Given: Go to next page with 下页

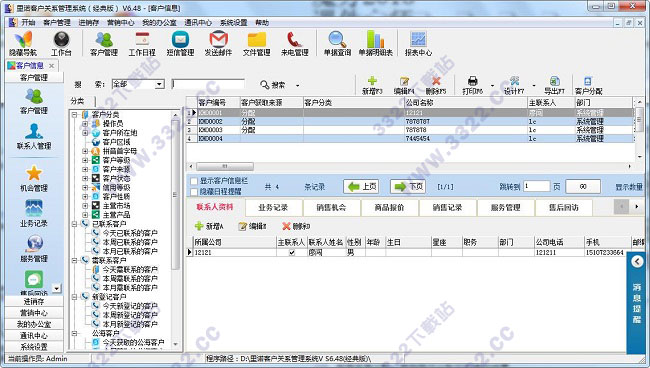Looking at the screenshot, I should 408,186.
